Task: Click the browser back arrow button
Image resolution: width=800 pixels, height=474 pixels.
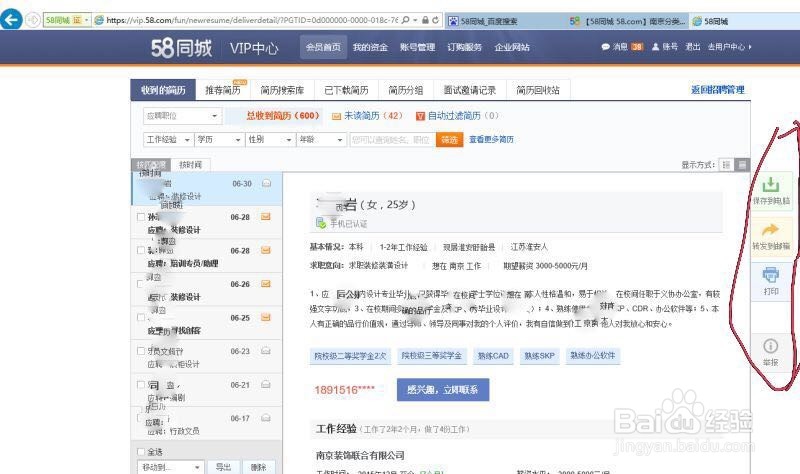Action: (x=11, y=20)
